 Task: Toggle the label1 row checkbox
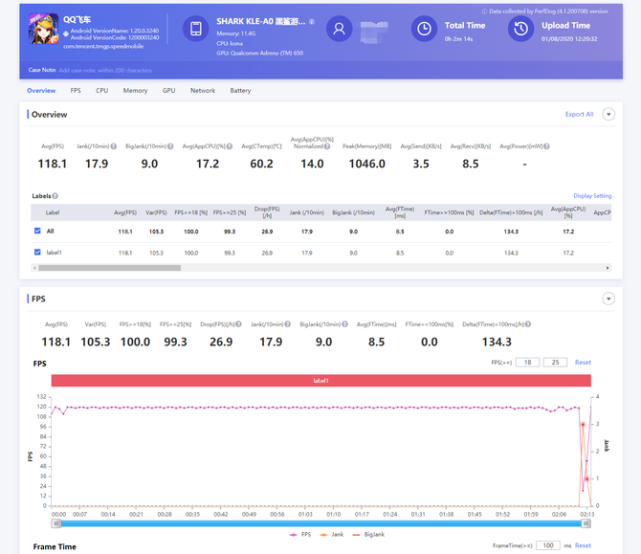[38, 252]
